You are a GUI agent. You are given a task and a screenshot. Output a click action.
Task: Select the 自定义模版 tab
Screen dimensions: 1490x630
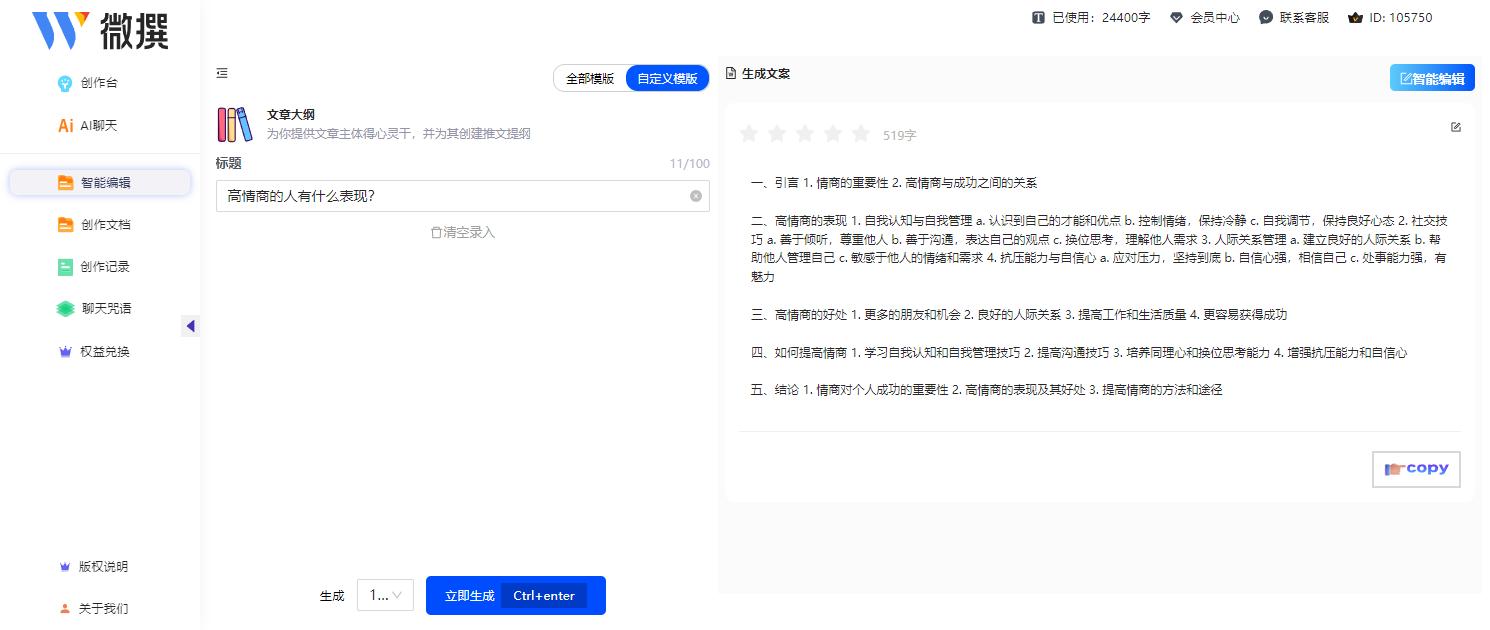[666, 78]
